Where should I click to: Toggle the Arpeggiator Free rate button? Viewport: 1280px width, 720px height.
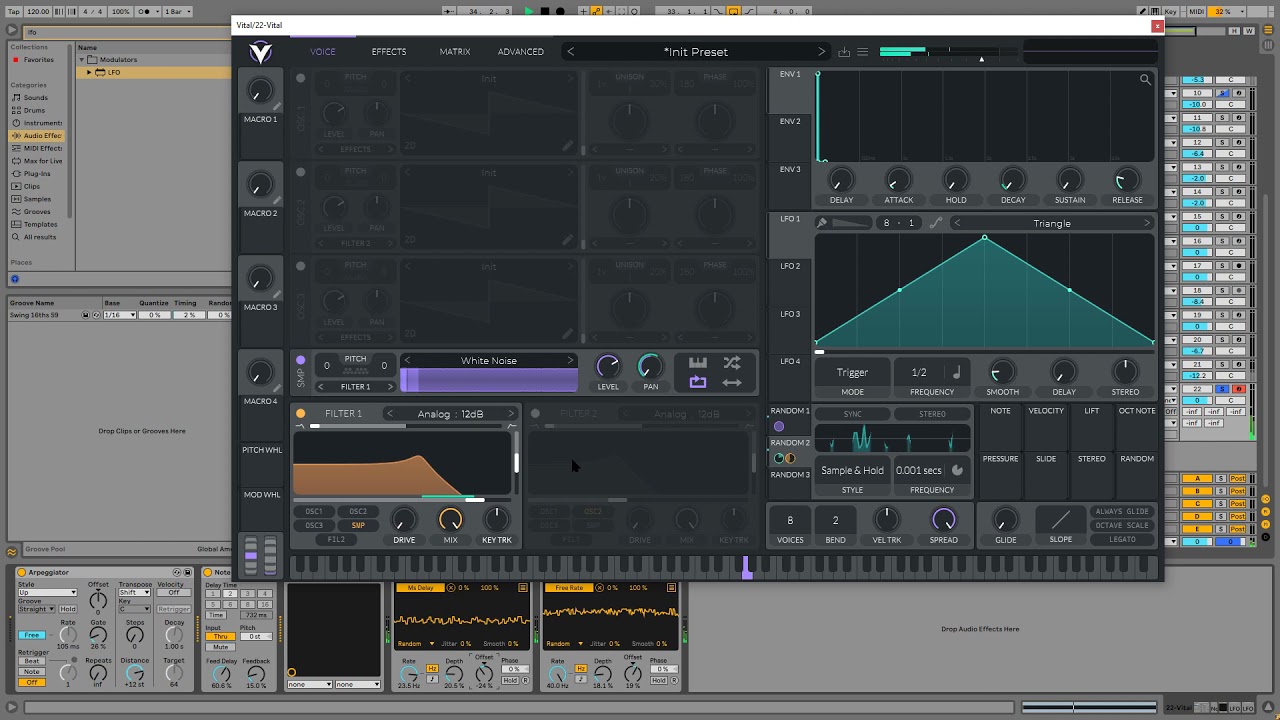(32, 635)
